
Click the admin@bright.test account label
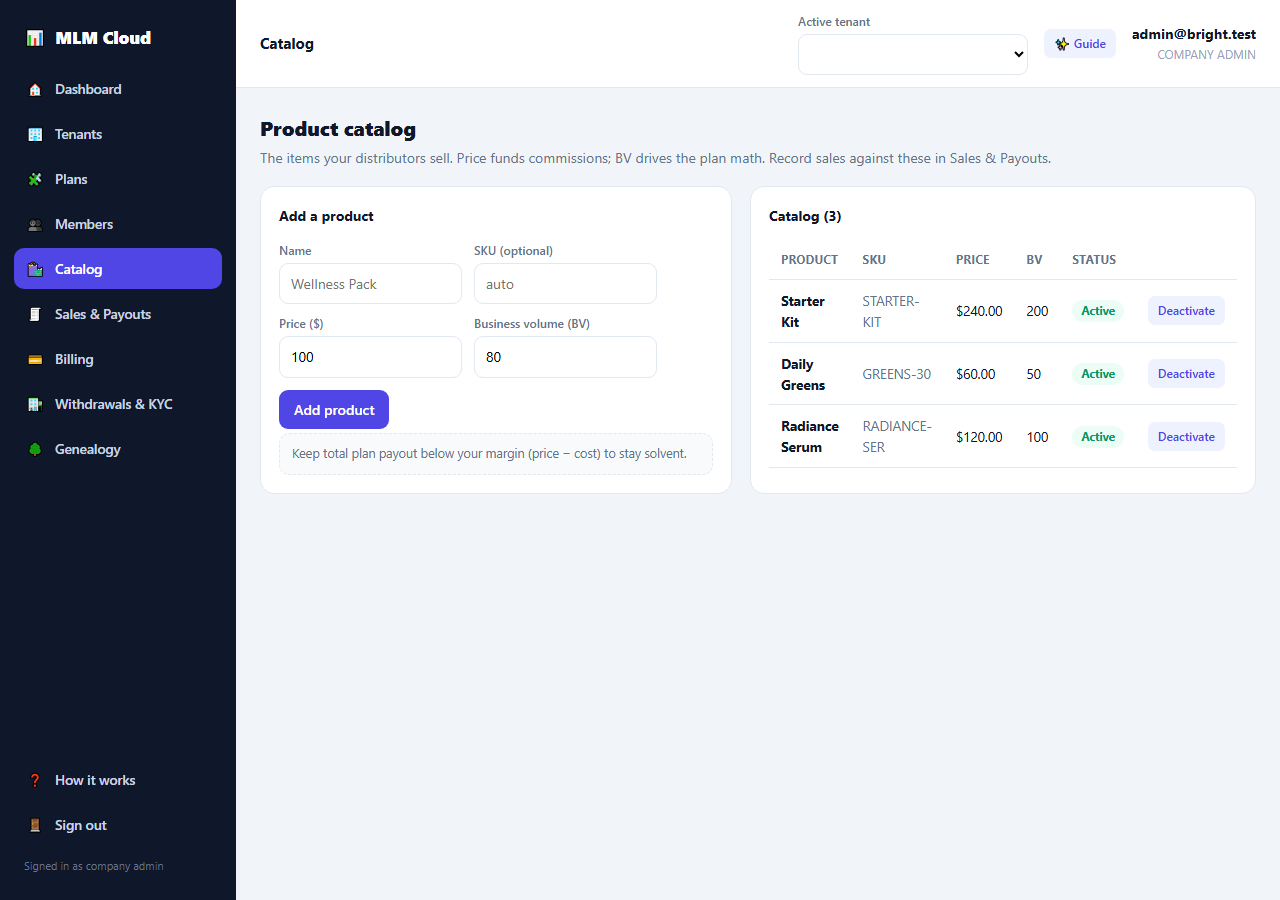point(1194,34)
